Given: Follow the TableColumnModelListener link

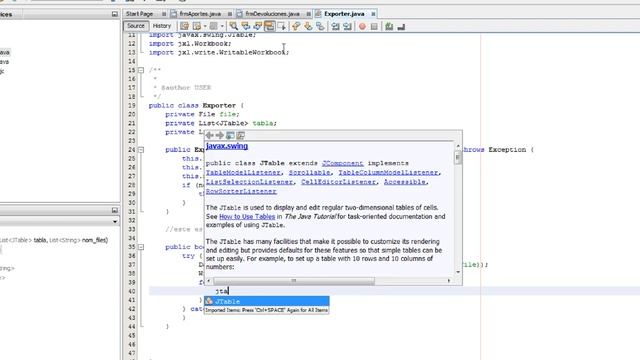Looking at the screenshot, I should (x=388, y=173).
